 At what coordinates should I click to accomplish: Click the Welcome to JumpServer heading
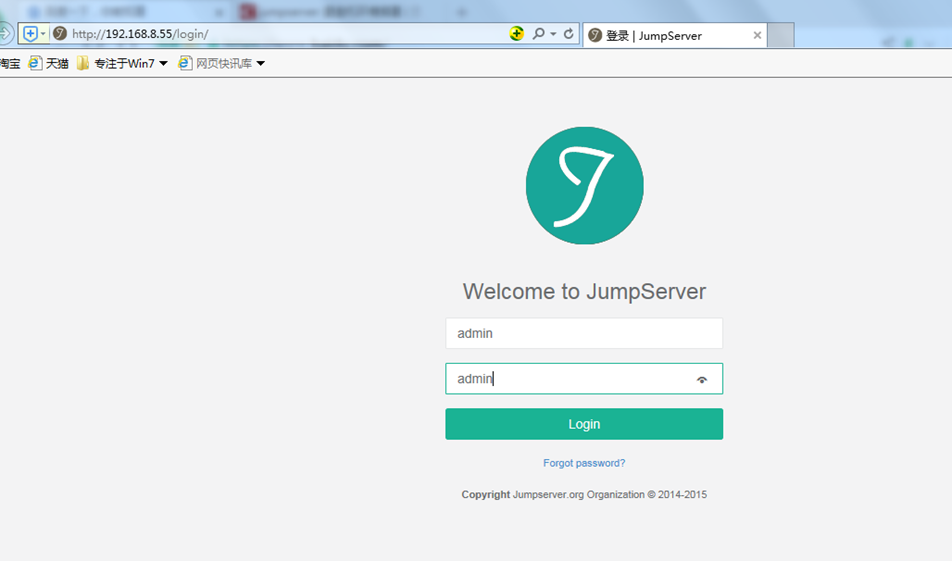pos(584,291)
